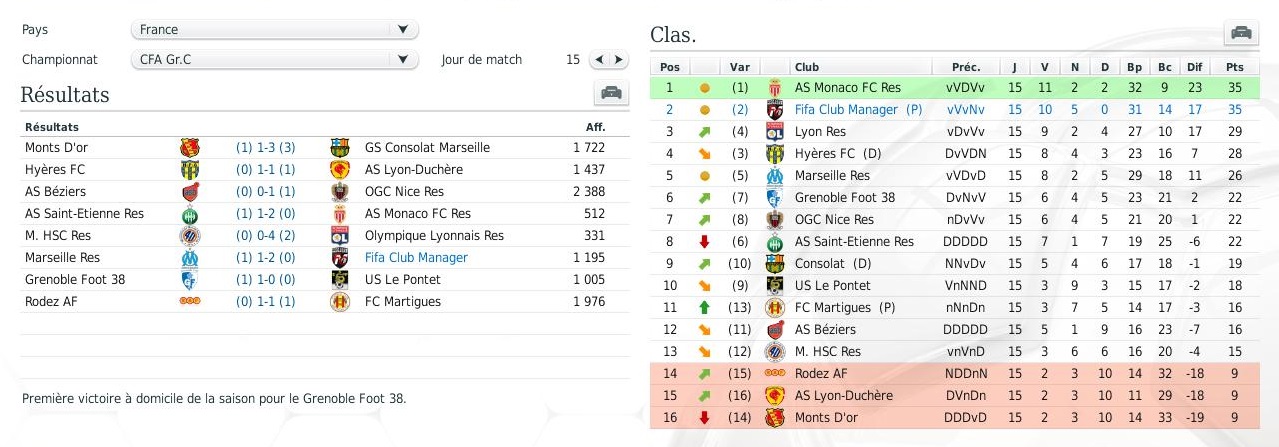Click the print icon beside Clas. heading
1279x447 pixels.
point(1241,33)
